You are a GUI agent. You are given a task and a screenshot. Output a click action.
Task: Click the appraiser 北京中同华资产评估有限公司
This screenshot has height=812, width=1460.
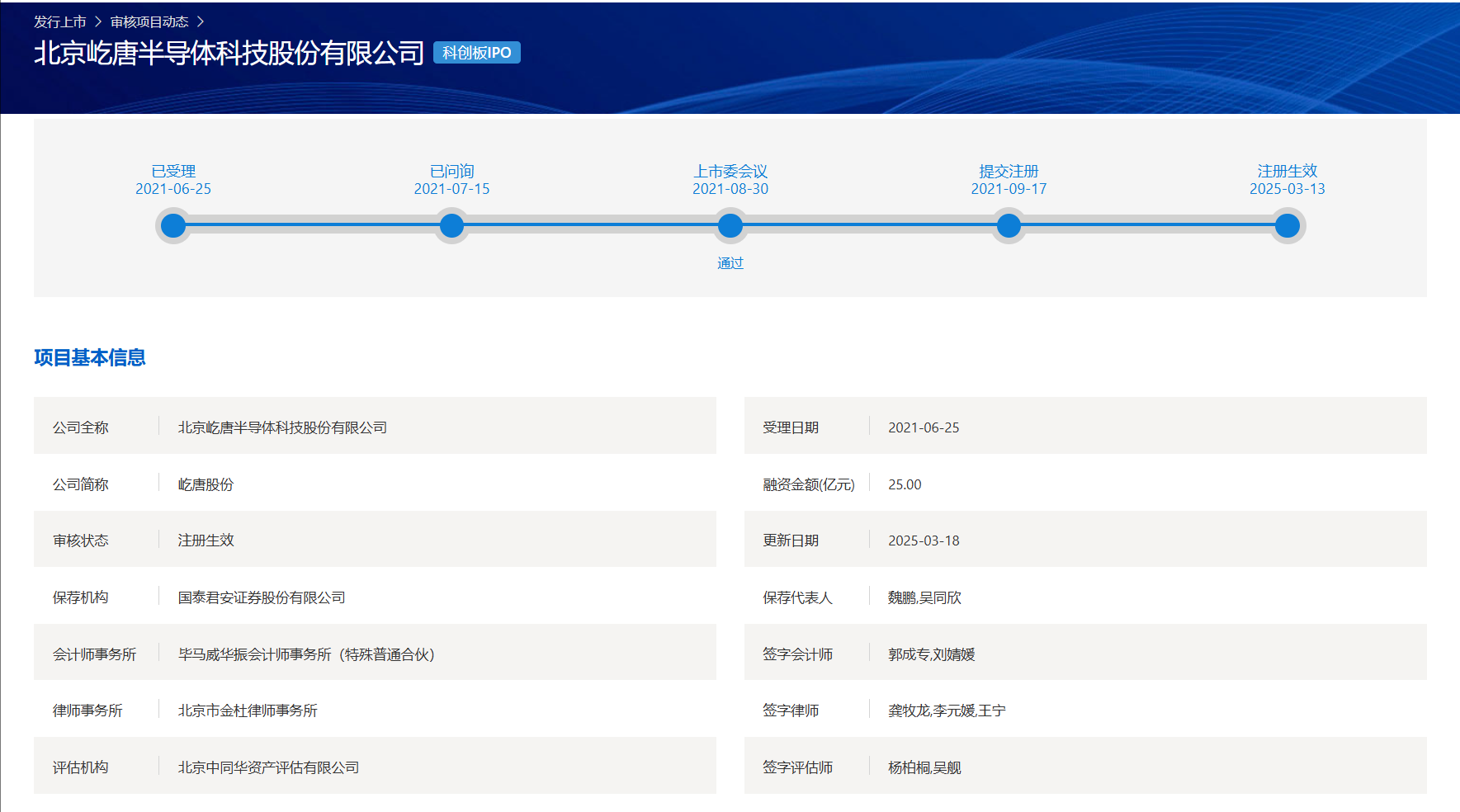(x=268, y=767)
